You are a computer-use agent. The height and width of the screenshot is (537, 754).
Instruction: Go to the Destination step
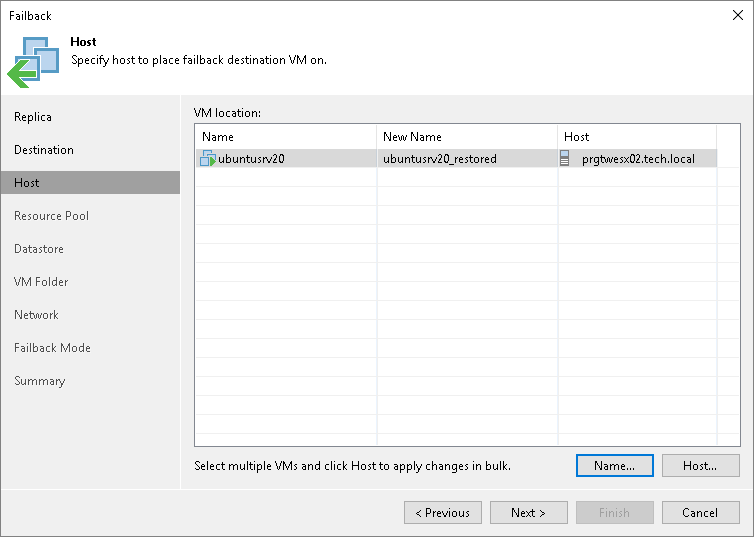[44, 150]
